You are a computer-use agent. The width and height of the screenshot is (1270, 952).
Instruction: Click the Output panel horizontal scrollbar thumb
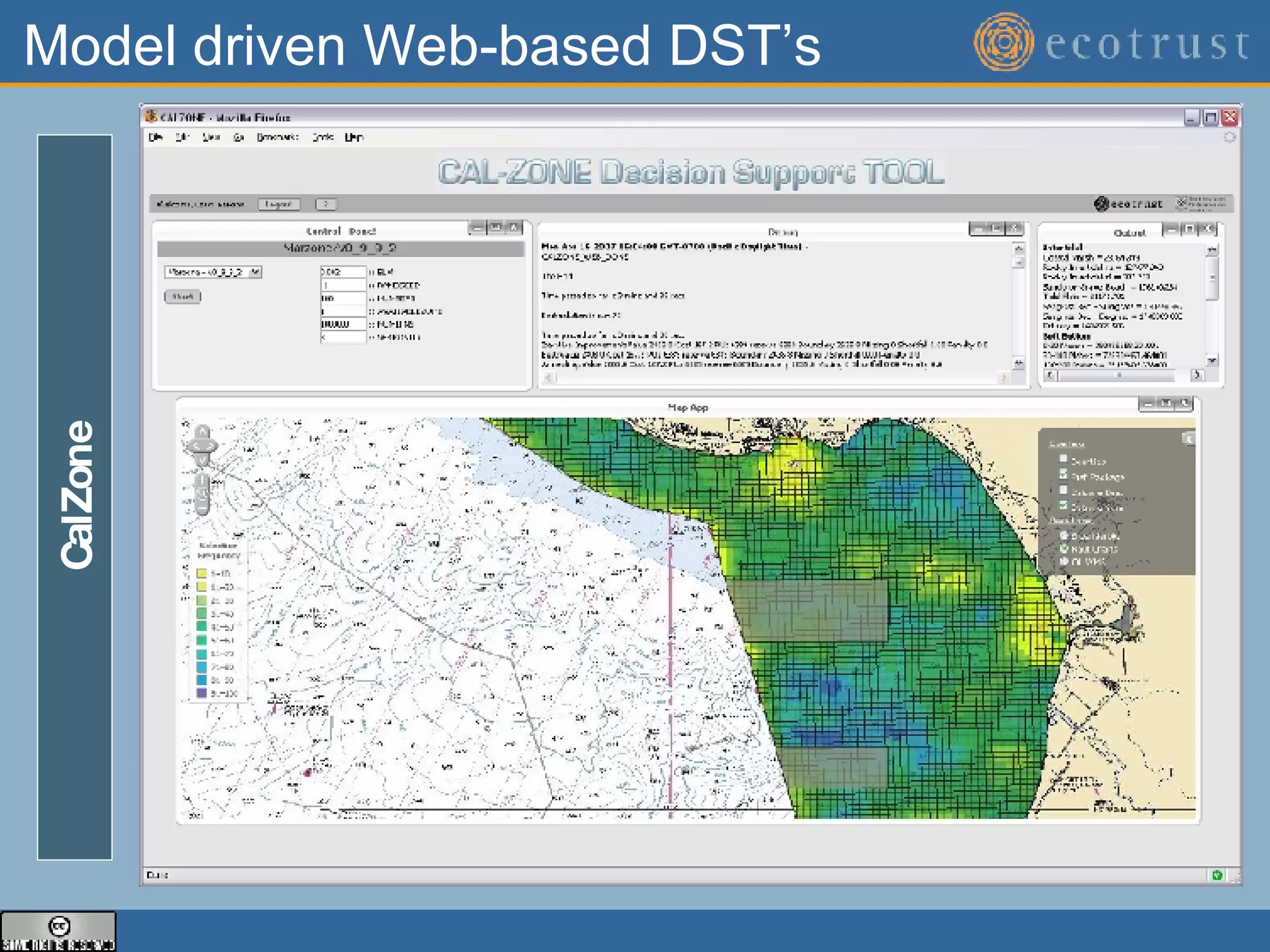(1118, 375)
